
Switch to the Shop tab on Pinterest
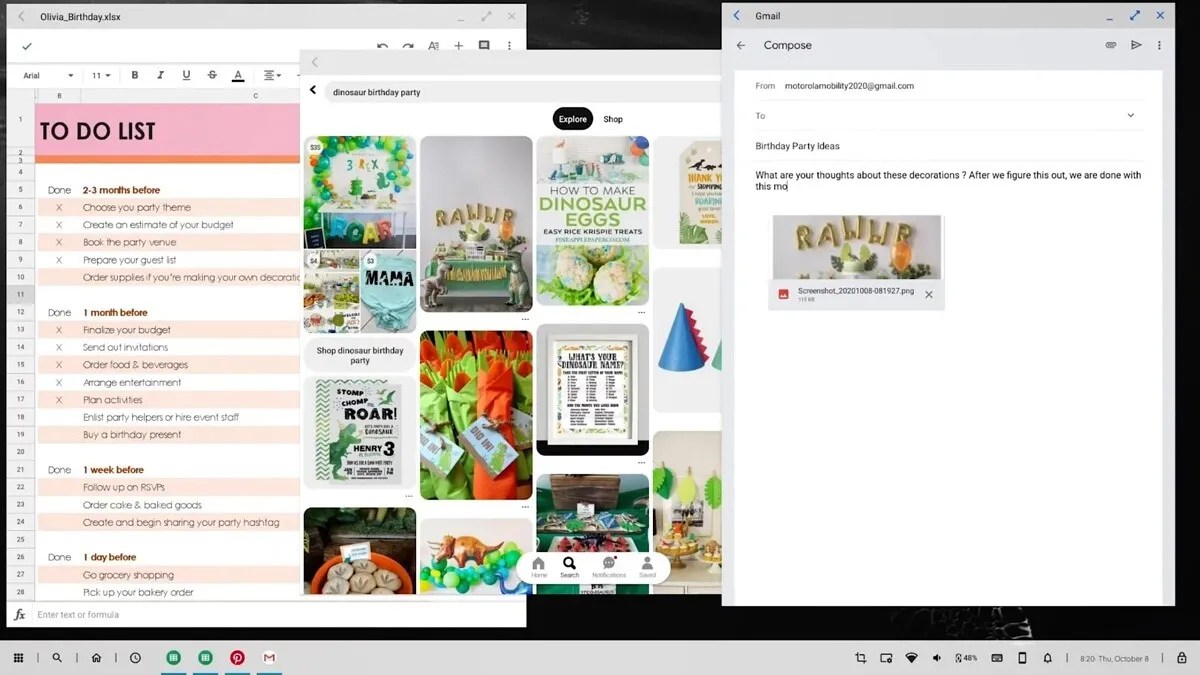(x=613, y=118)
